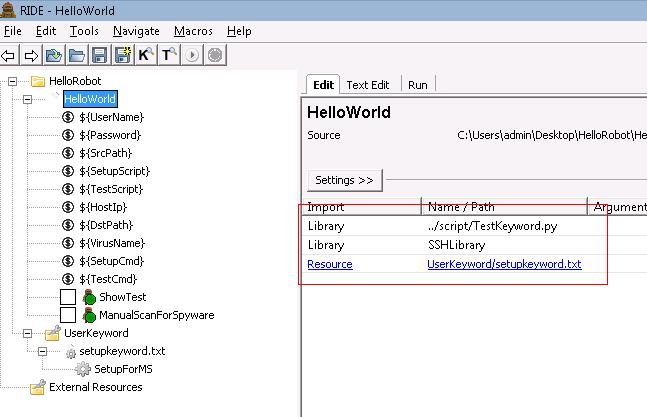Tick the ManualScanForSpyware test case checkbox
The width and height of the screenshot is (647, 417).
[68, 315]
